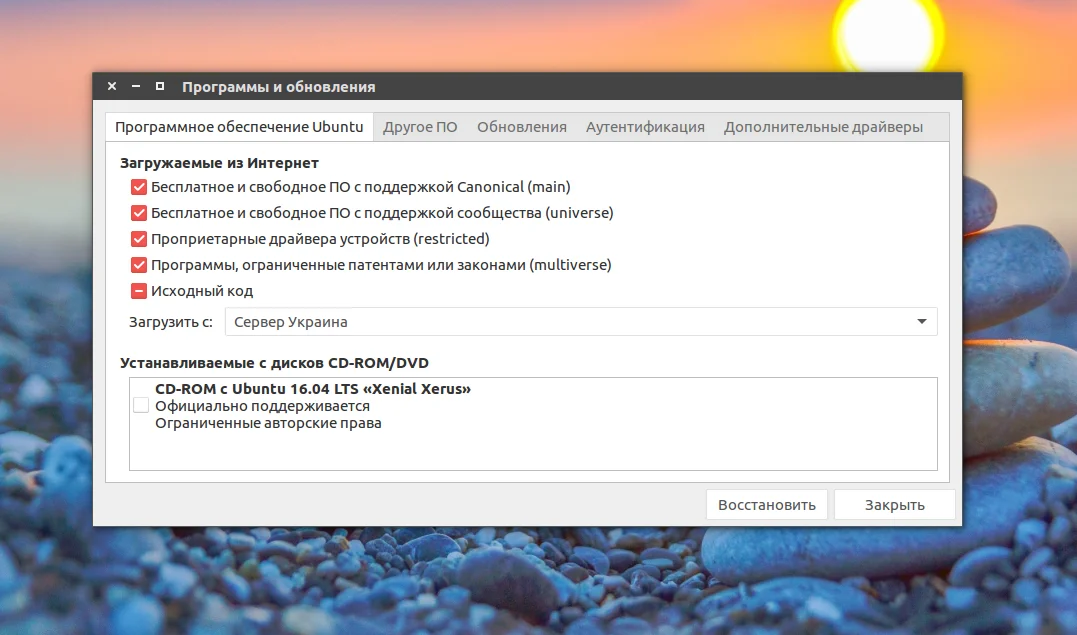
Task: Go to the Аутентификация tab
Action: pos(645,127)
